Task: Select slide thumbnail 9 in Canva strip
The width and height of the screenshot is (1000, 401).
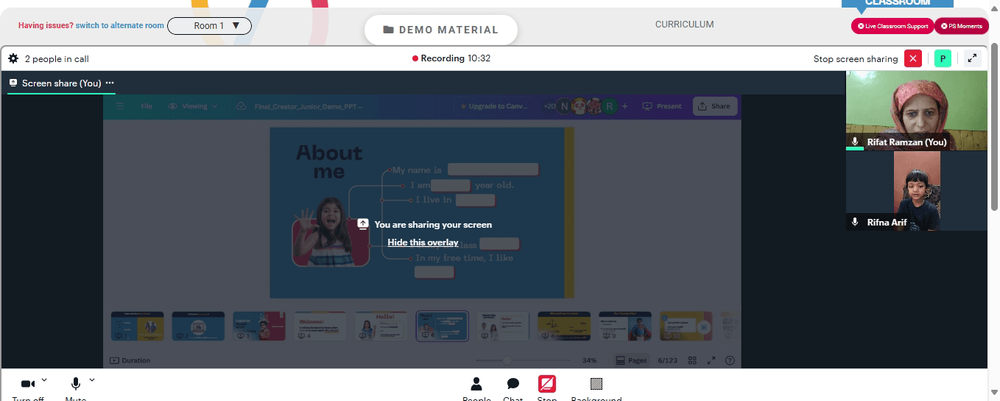Action: pyautogui.click(x=625, y=326)
